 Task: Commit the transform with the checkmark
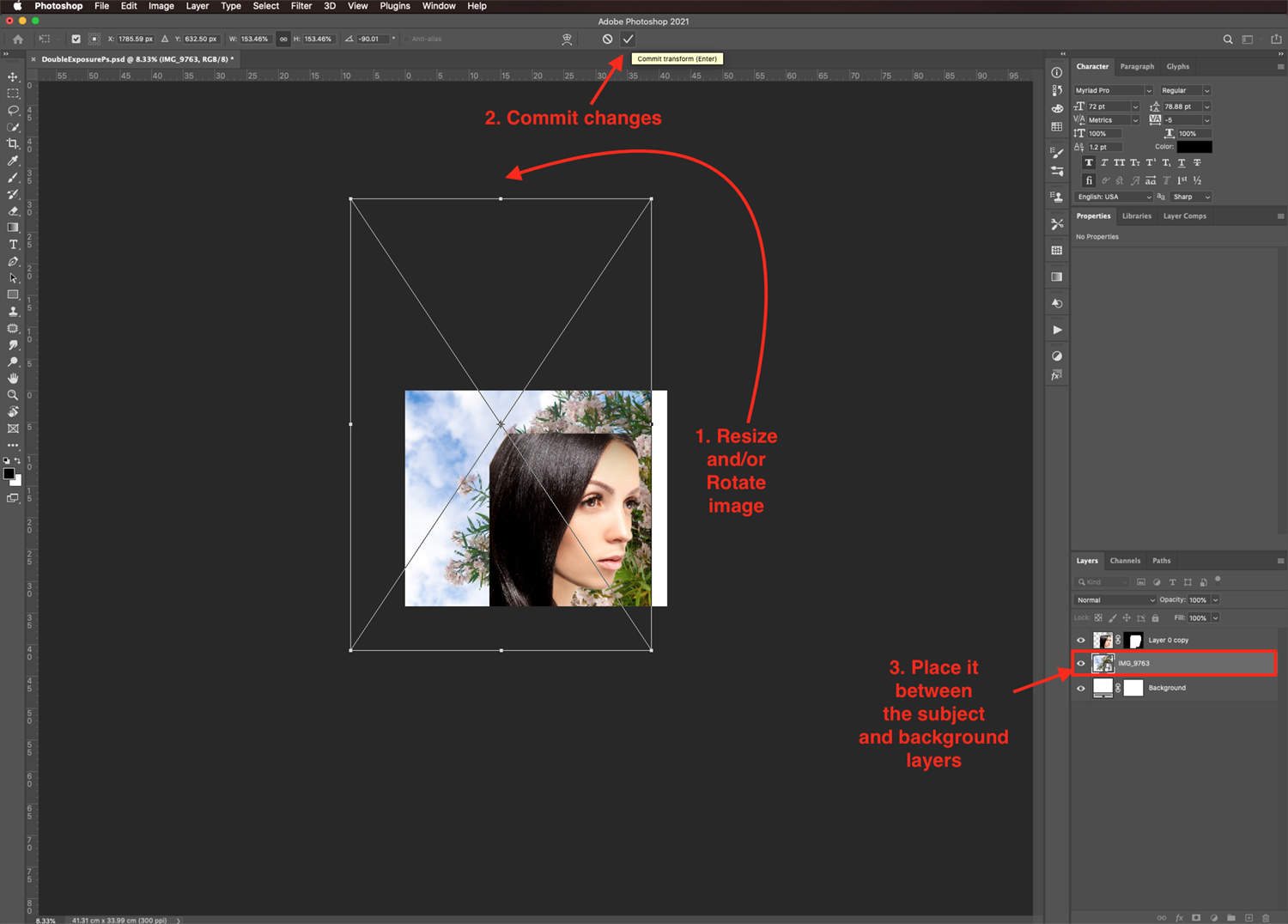pyautogui.click(x=628, y=39)
